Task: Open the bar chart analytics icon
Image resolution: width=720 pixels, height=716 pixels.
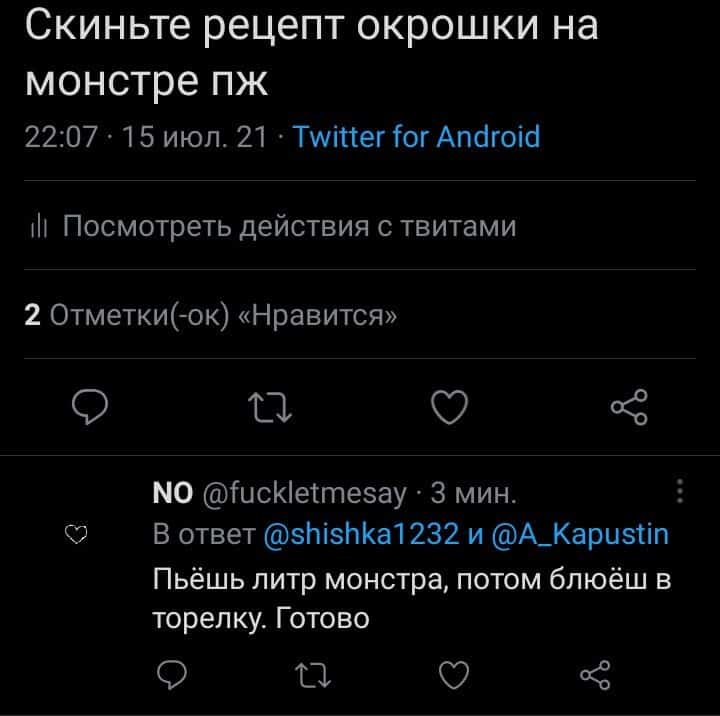Action: [x=39, y=226]
